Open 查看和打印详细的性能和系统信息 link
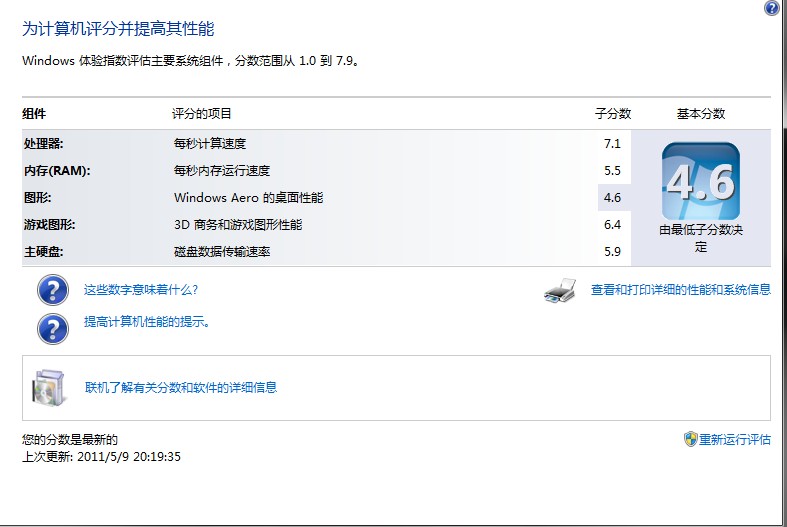Image resolution: width=787 pixels, height=527 pixels. pos(681,290)
